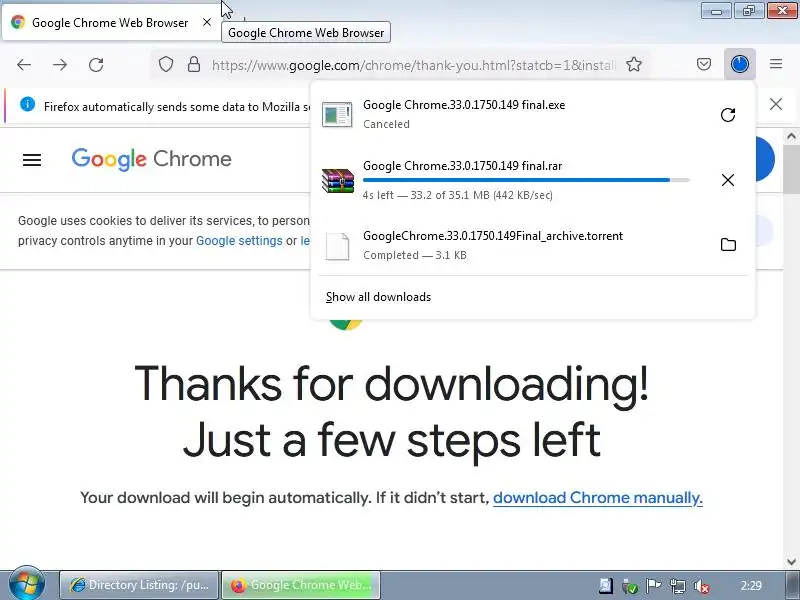Click the Google Chrome logo

click(152, 159)
